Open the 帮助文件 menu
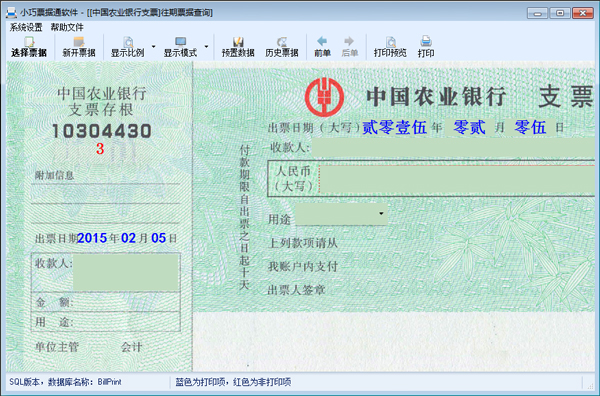 (67, 27)
